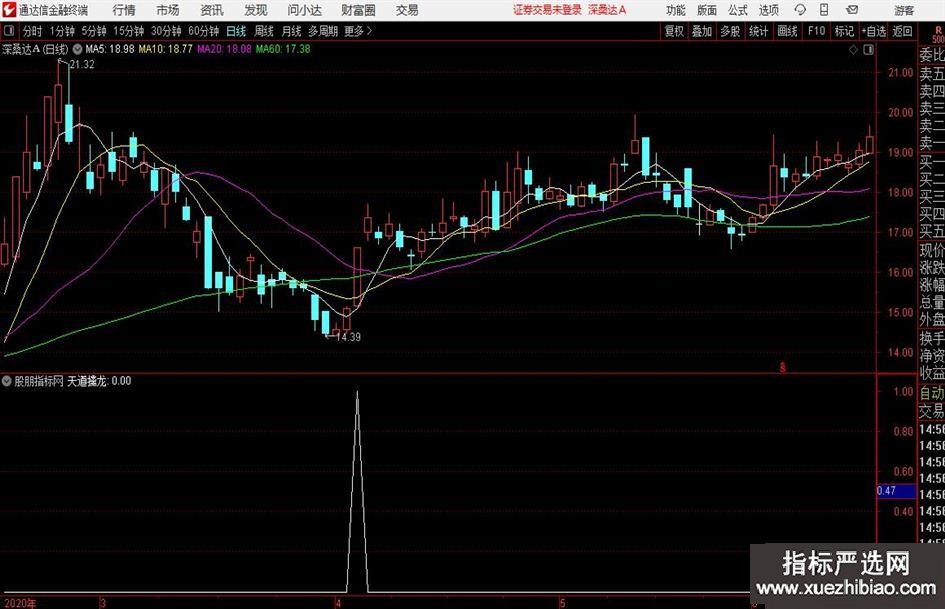Open the 公式 menu
Screen dimensions: 945x609
click(738, 10)
